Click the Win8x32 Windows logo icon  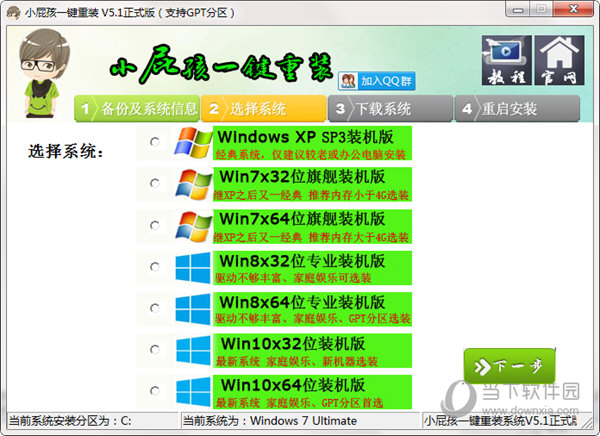click(x=193, y=268)
